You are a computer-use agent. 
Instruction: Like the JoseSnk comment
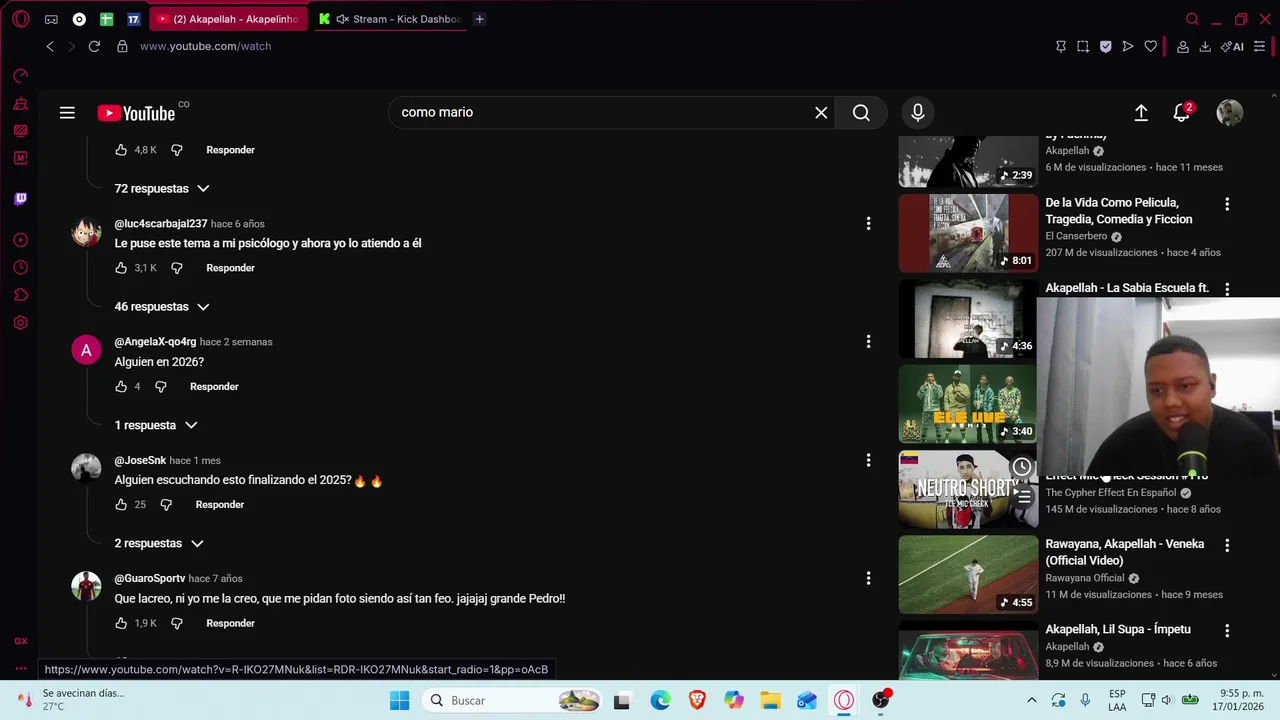coord(121,505)
